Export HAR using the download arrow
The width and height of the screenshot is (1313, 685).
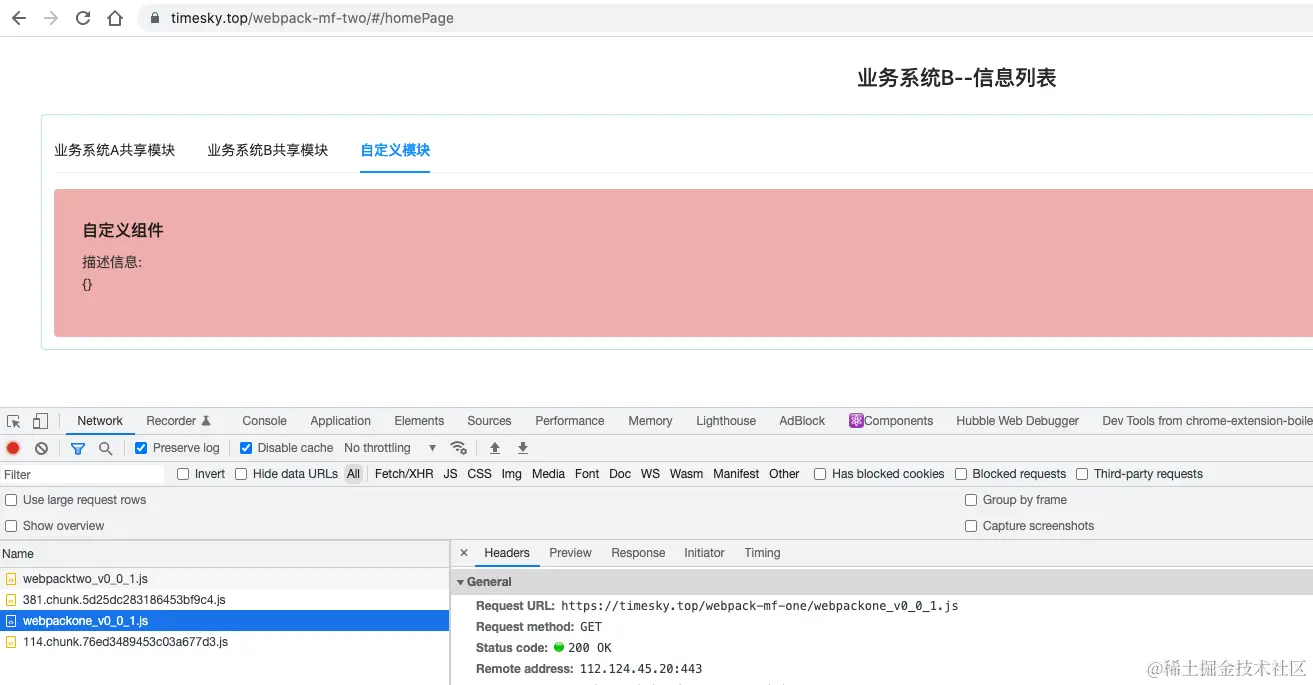(x=522, y=448)
